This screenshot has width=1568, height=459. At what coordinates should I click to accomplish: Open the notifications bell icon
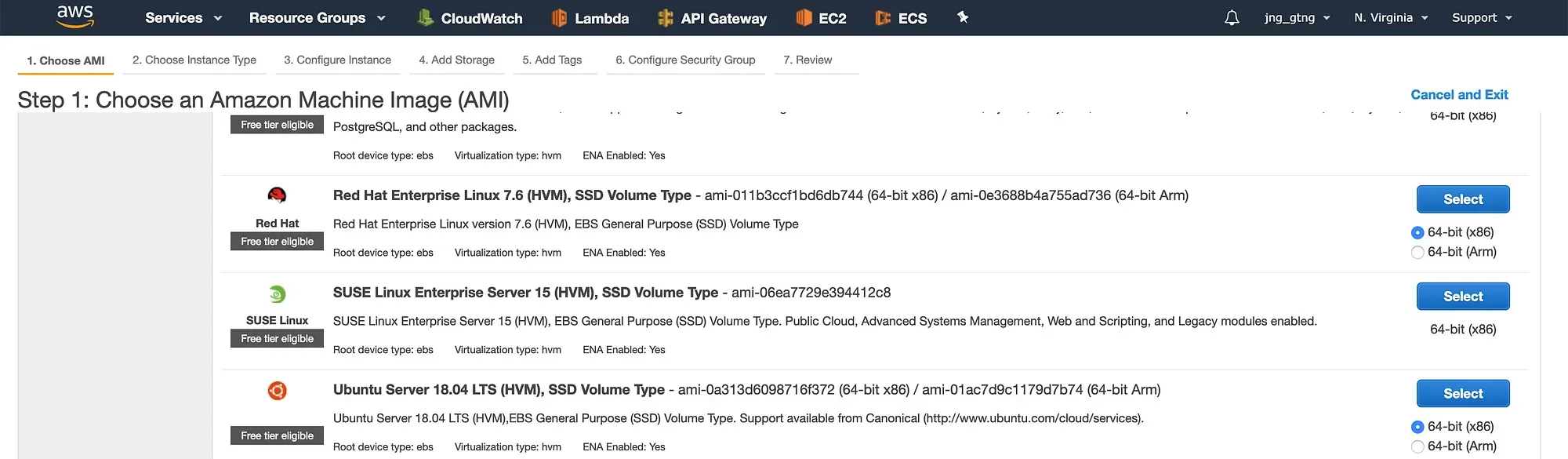coord(1232,17)
